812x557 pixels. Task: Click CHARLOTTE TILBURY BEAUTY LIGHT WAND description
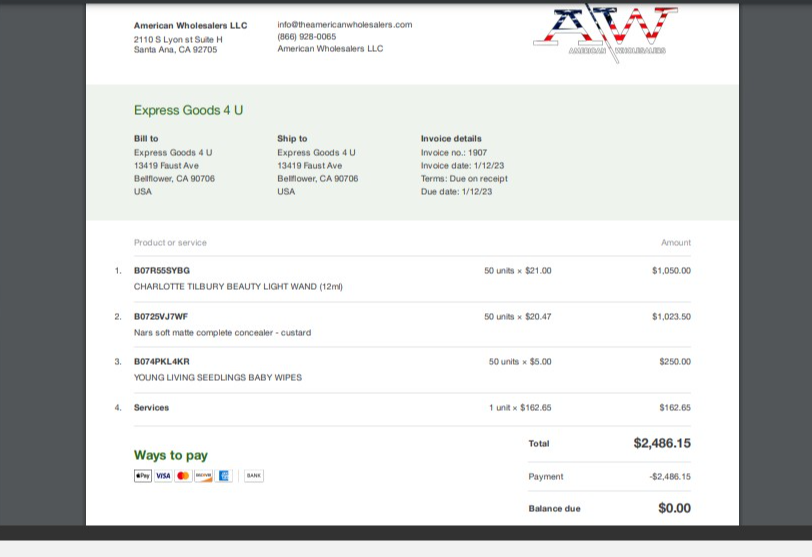coord(238,287)
